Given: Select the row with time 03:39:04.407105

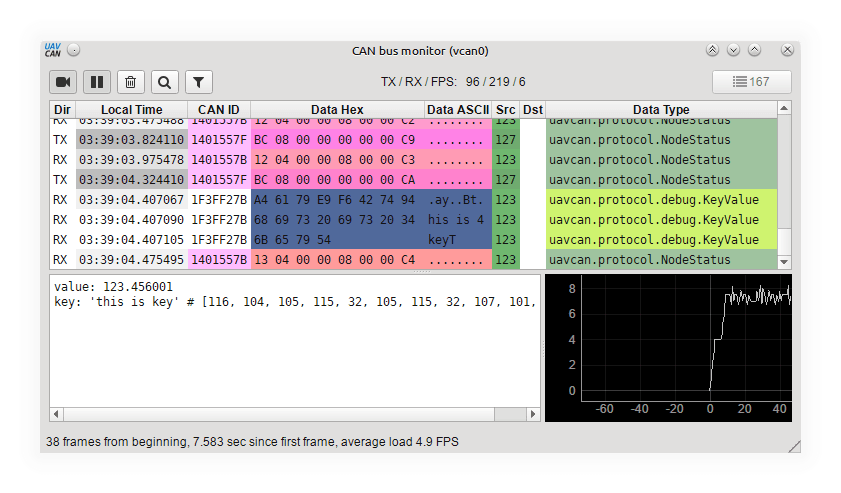Looking at the screenshot, I should click(414, 240).
